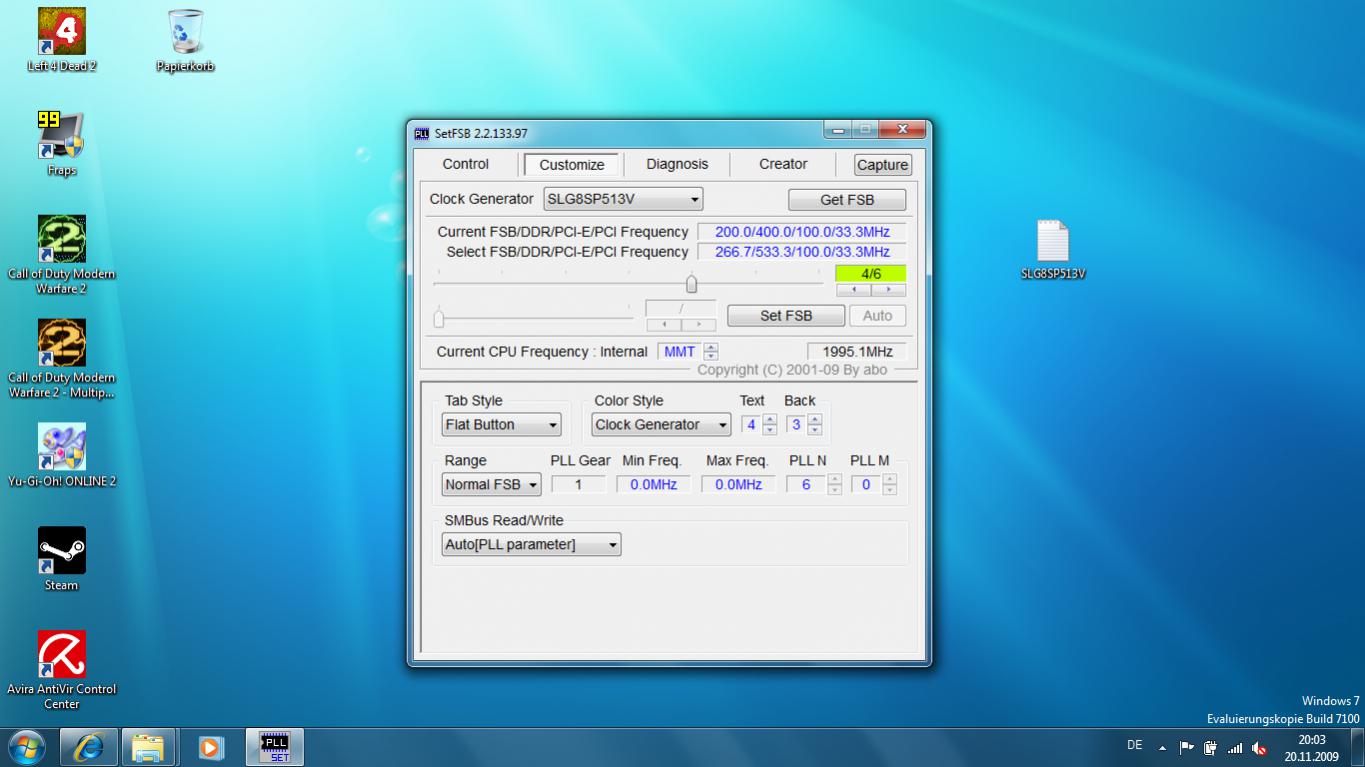Click the 1995.1MHz CPU frequency readout
The width and height of the screenshot is (1365, 767).
857,352
